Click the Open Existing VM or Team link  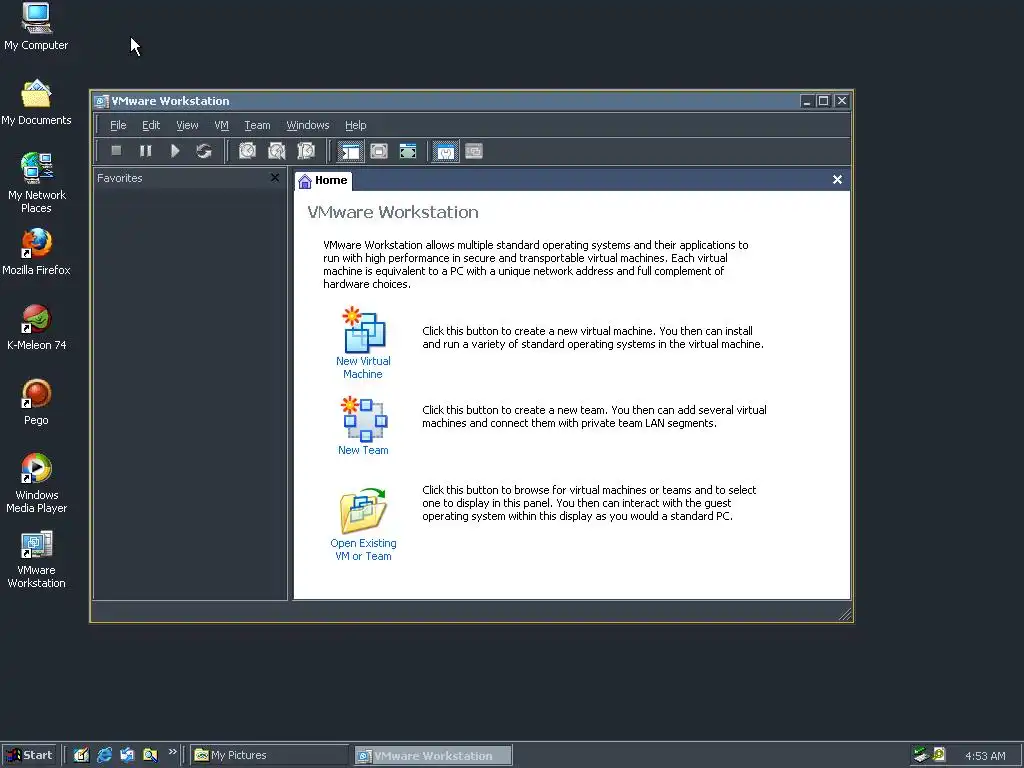[x=363, y=550]
